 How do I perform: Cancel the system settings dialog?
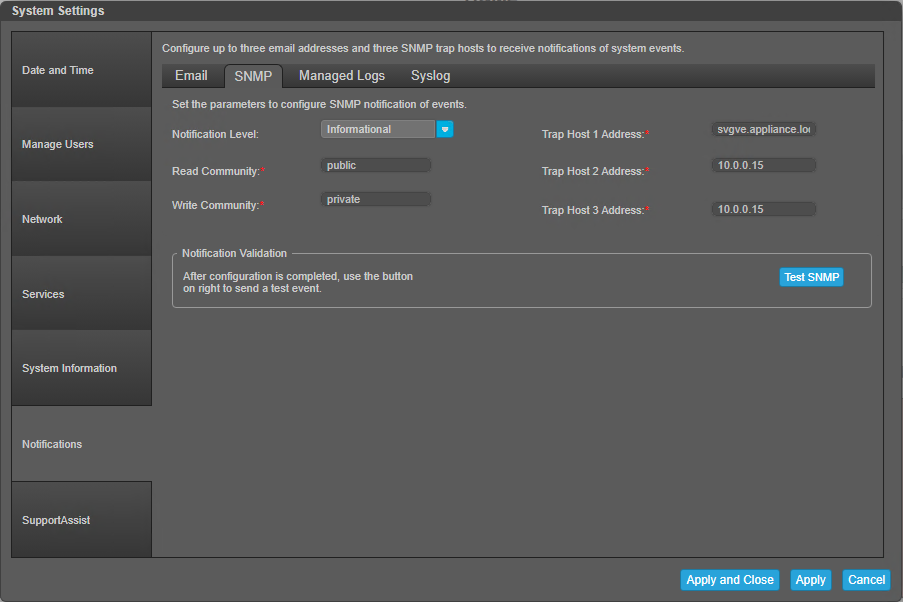click(866, 580)
